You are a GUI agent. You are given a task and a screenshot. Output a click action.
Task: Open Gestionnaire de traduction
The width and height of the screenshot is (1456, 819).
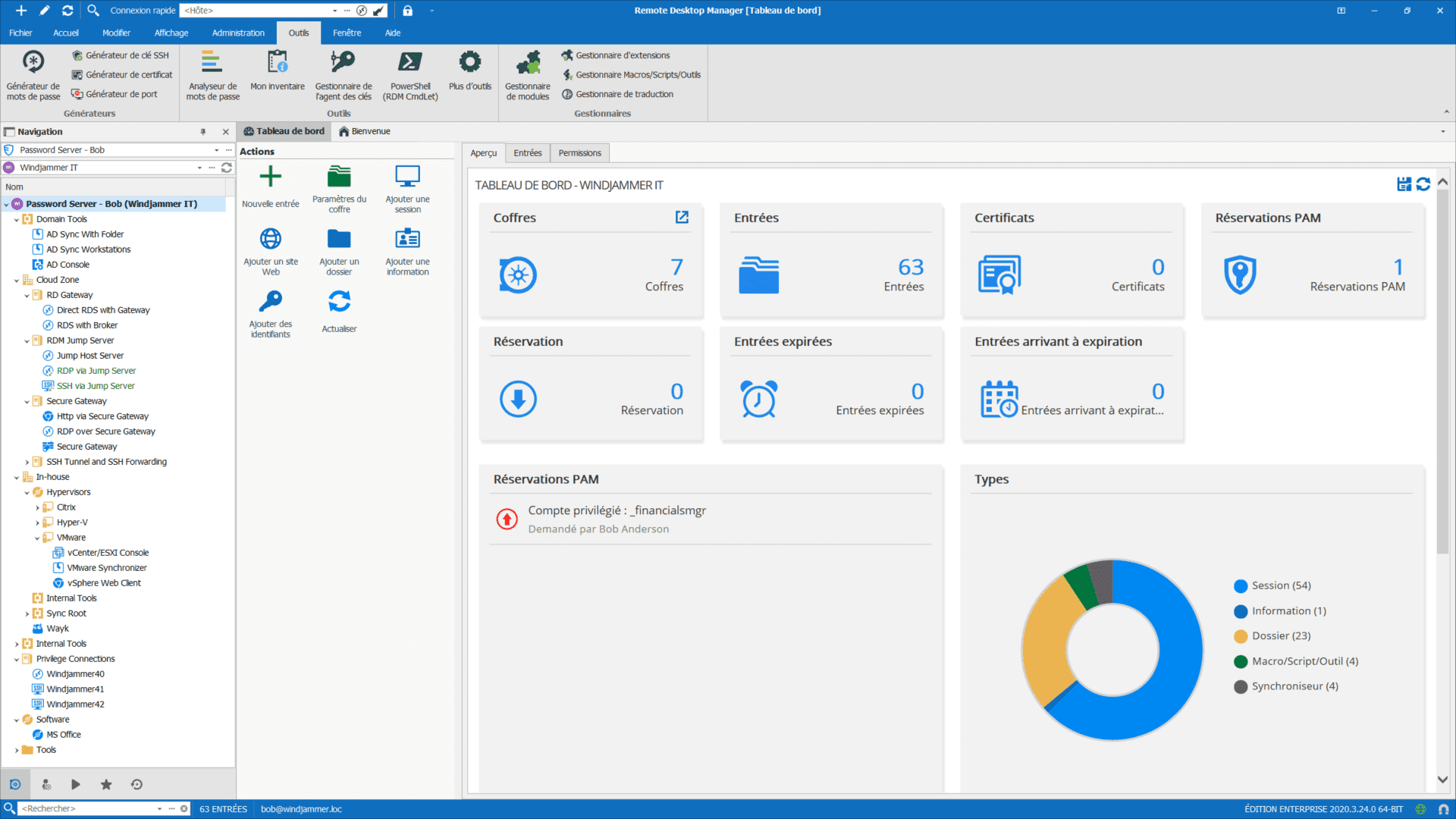pos(617,94)
